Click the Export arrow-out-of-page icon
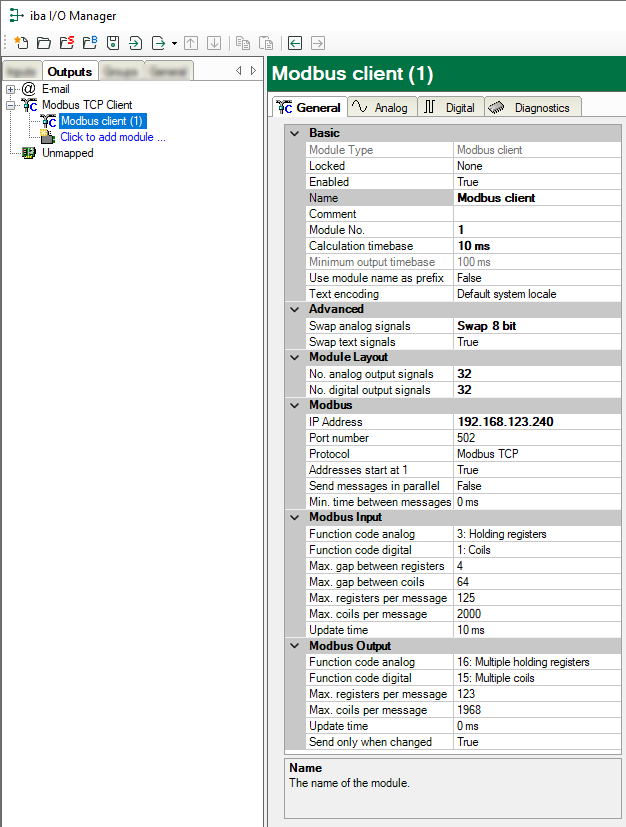Image resolution: width=626 pixels, height=827 pixels. (x=158, y=43)
